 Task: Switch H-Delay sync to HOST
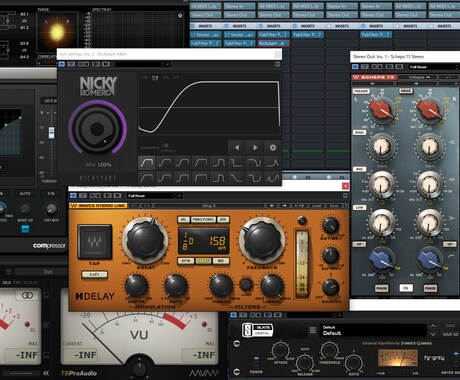coord(203,261)
